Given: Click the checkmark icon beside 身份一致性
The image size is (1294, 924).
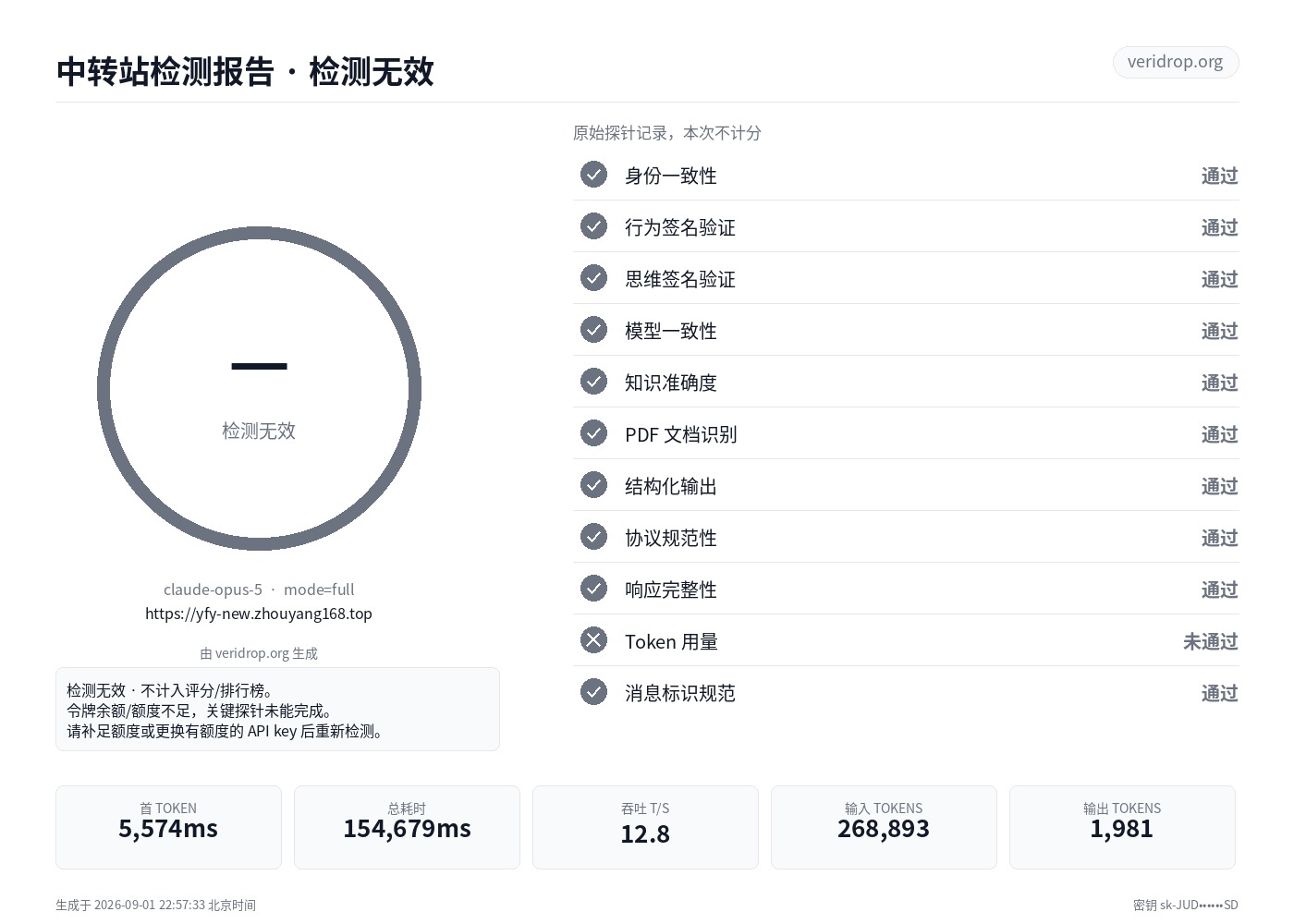Looking at the screenshot, I should (593, 175).
